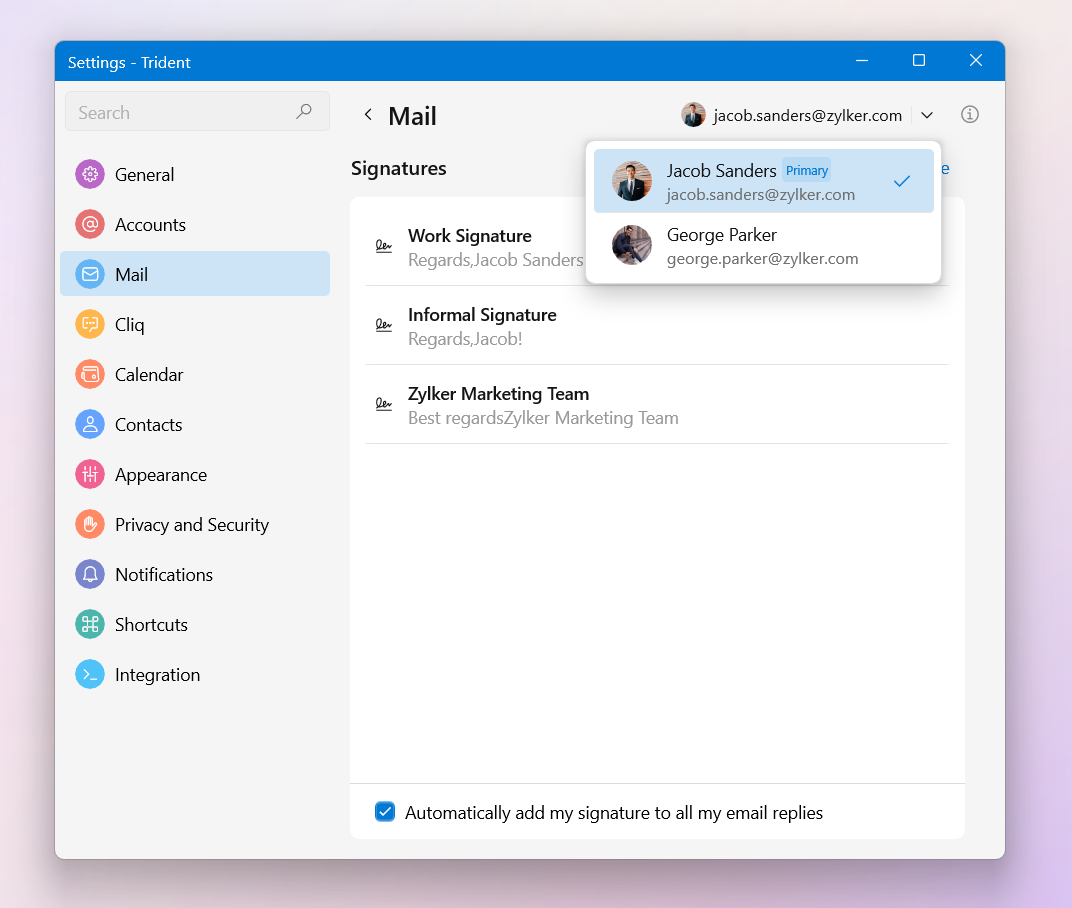Click George Parker avatar in dropdown list
This screenshot has width=1072, height=908.
[x=632, y=245]
